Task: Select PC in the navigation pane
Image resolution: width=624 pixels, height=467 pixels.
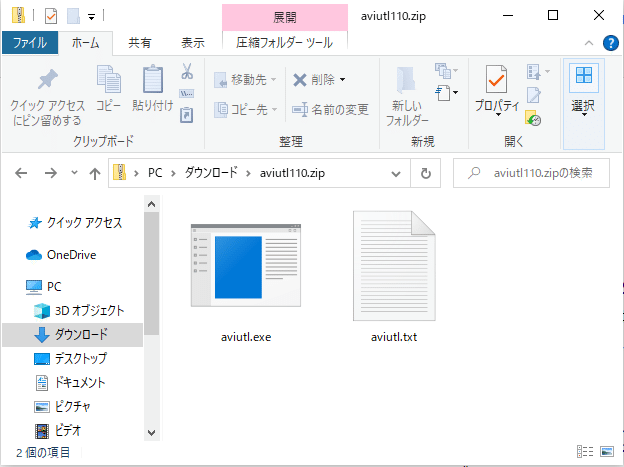Action: coord(44,287)
